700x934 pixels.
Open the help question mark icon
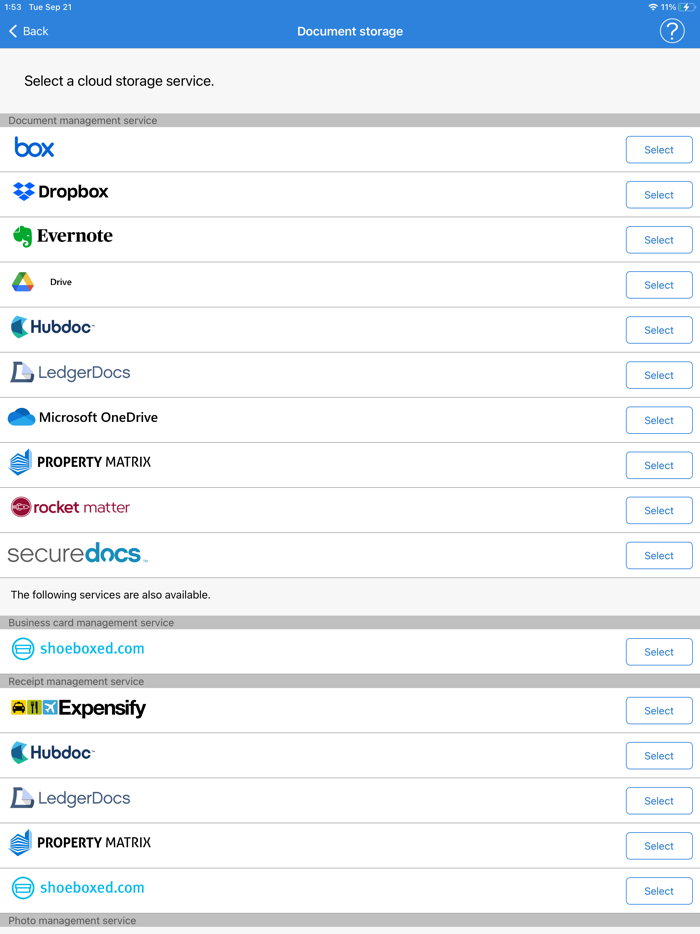pyautogui.click(x=671, y=31)
